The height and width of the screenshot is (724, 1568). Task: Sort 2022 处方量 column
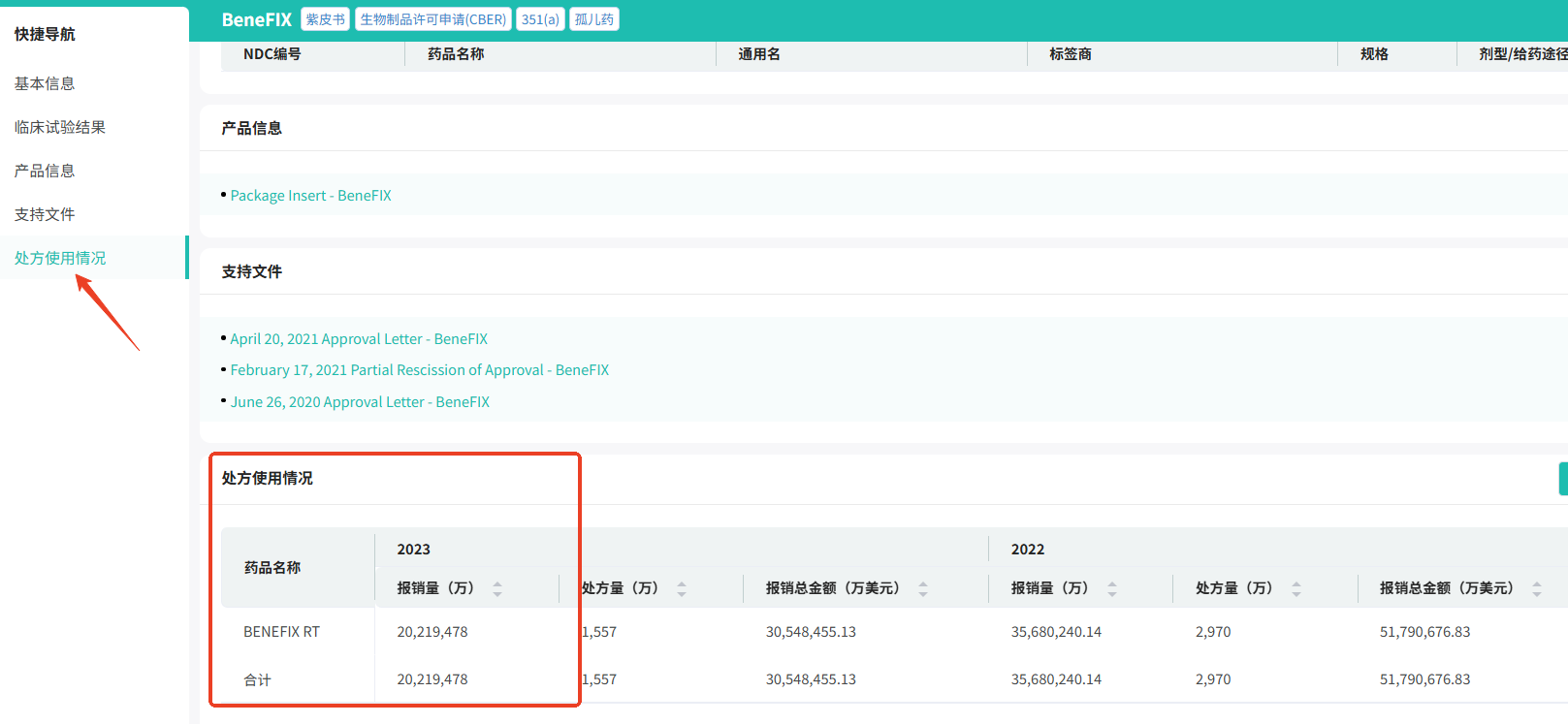[x=1296, y=588]
